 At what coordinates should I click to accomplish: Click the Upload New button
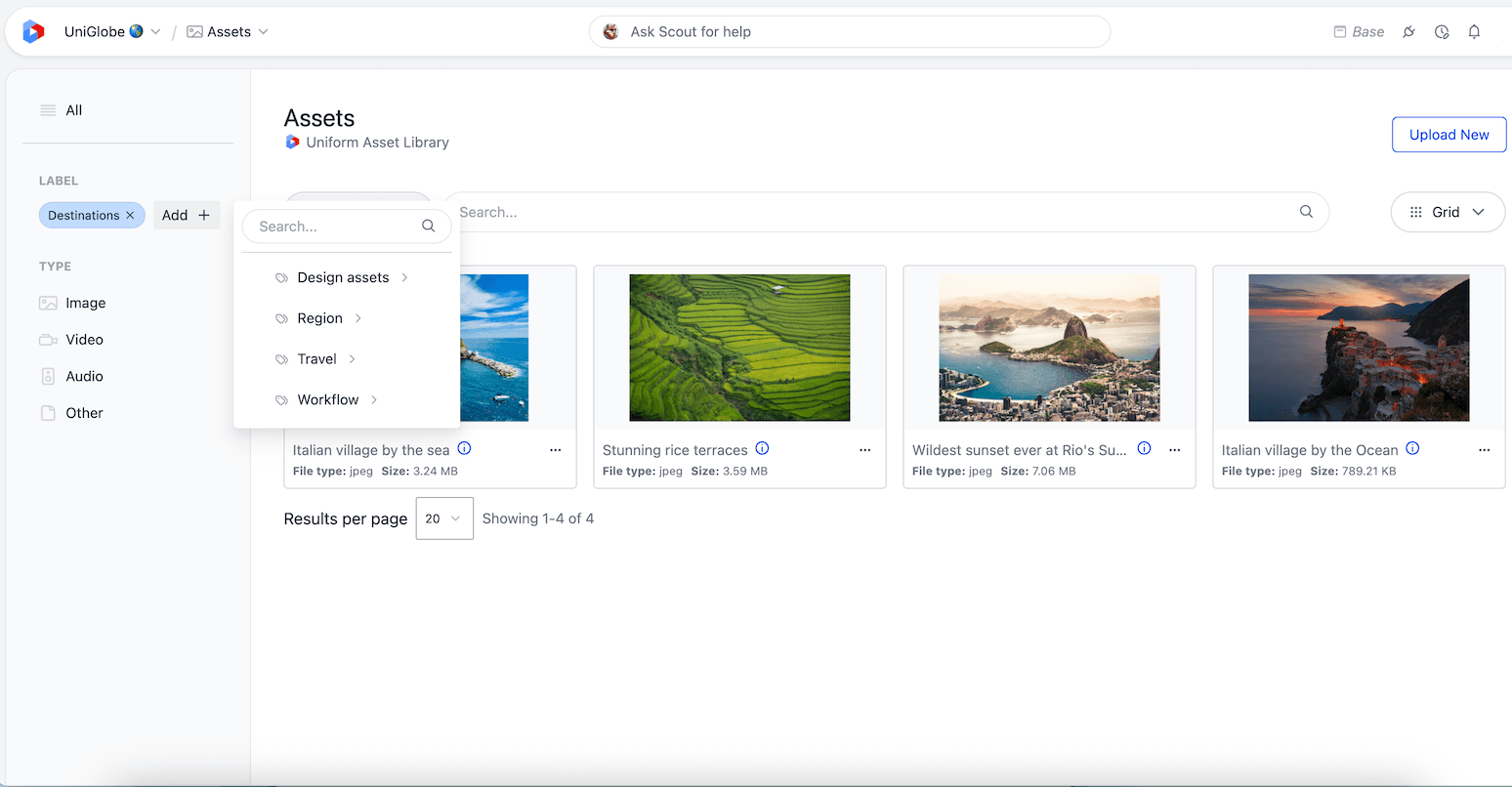(1449, 134)
